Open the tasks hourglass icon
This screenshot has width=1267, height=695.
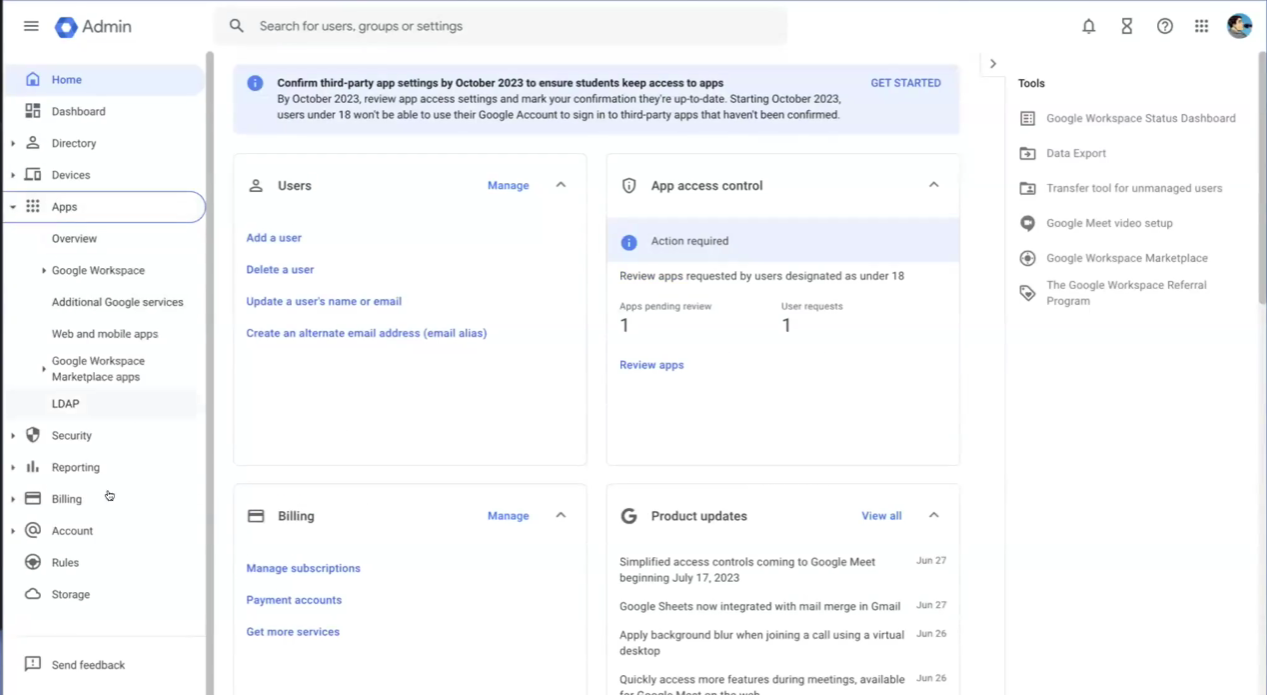1126,27
